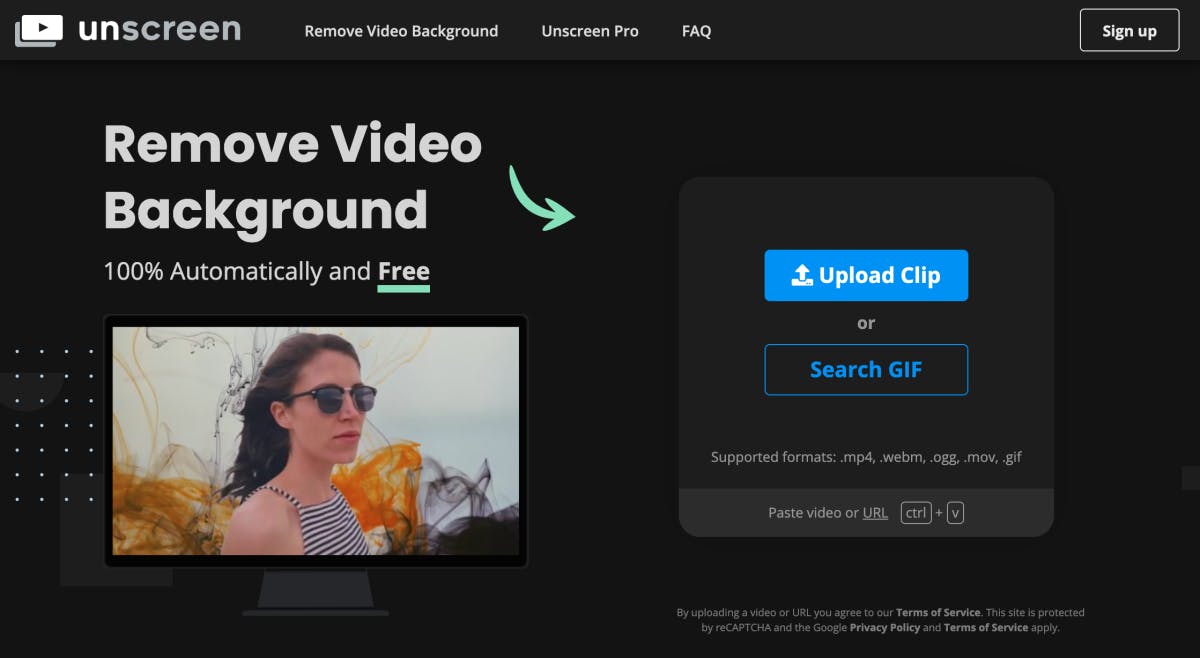This screenshot has width=1200, height=658.
Task: Click the demo video of woman in sunglasses
Action: (316, 440)
